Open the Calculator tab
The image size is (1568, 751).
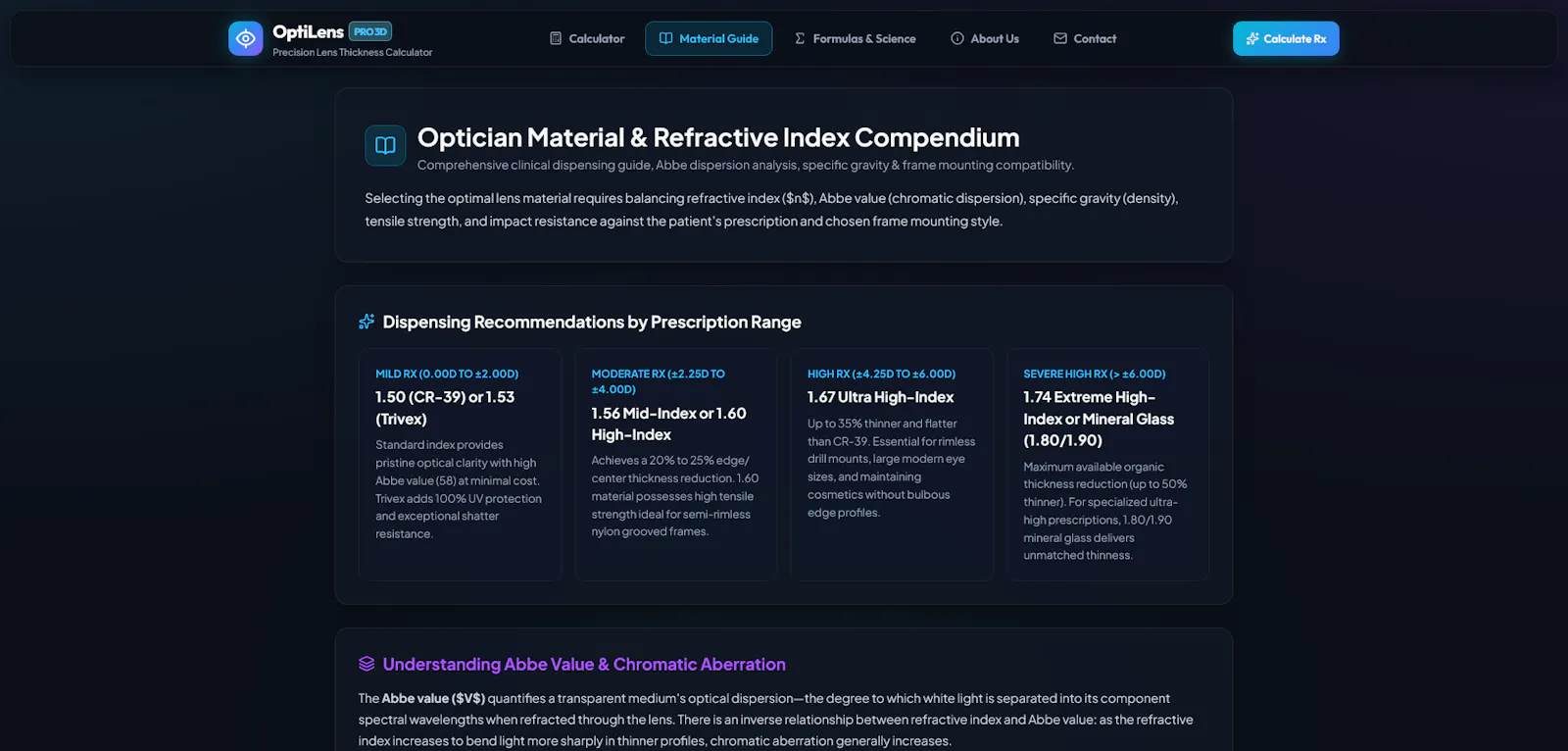586,38
